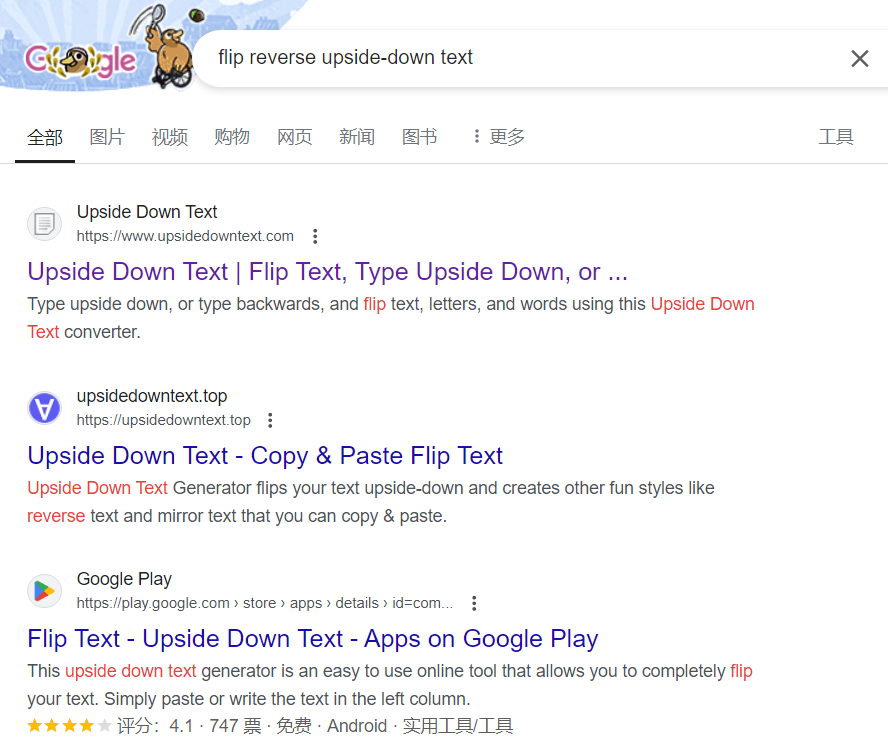Select the 网页 web tab
This screenshot has height=753, width=888.
pyautogui.click(x=295, y=137)
